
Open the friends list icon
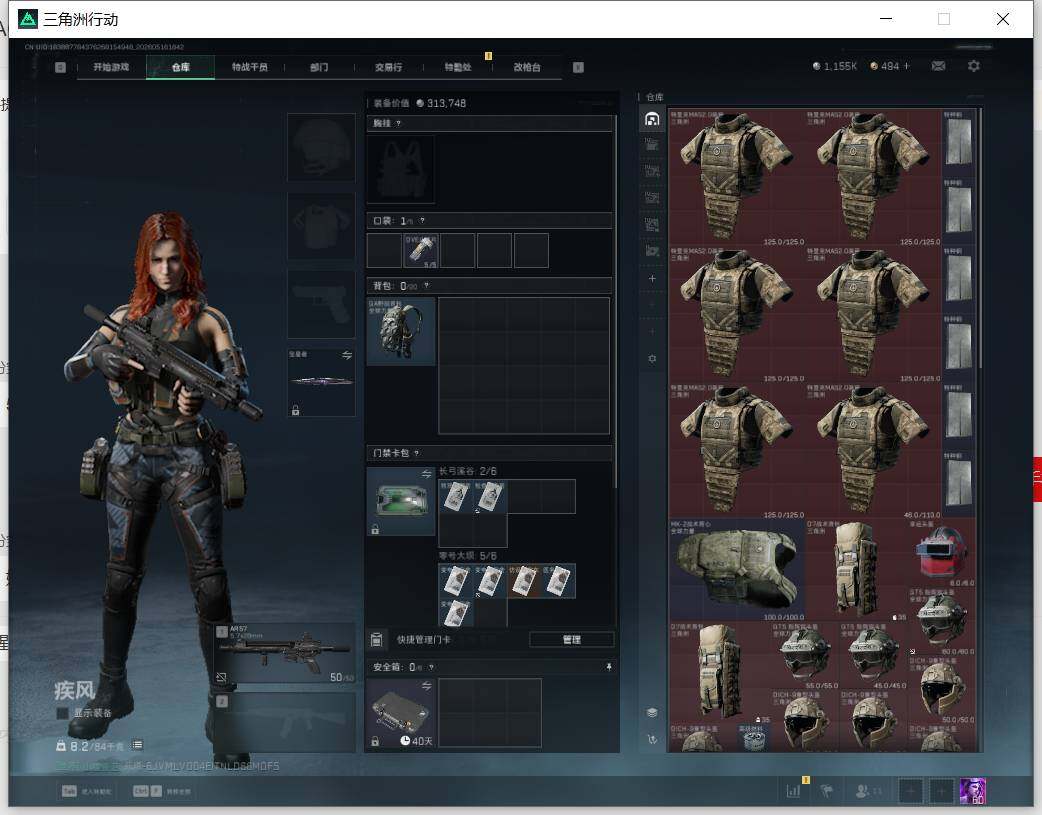[869, 790]
